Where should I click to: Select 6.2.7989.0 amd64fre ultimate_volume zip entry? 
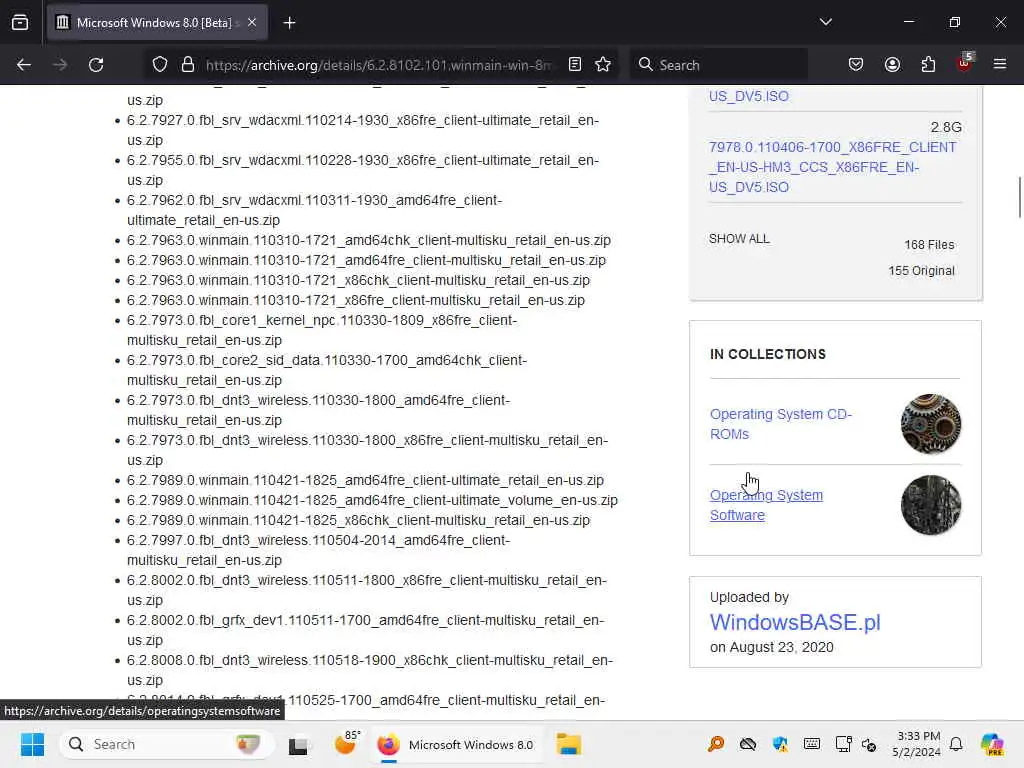click(x=372, y=500)
